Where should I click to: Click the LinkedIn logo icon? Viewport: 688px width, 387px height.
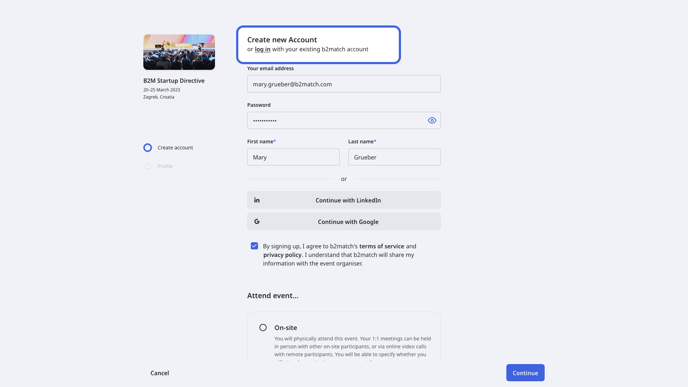[x=257, y=200]
